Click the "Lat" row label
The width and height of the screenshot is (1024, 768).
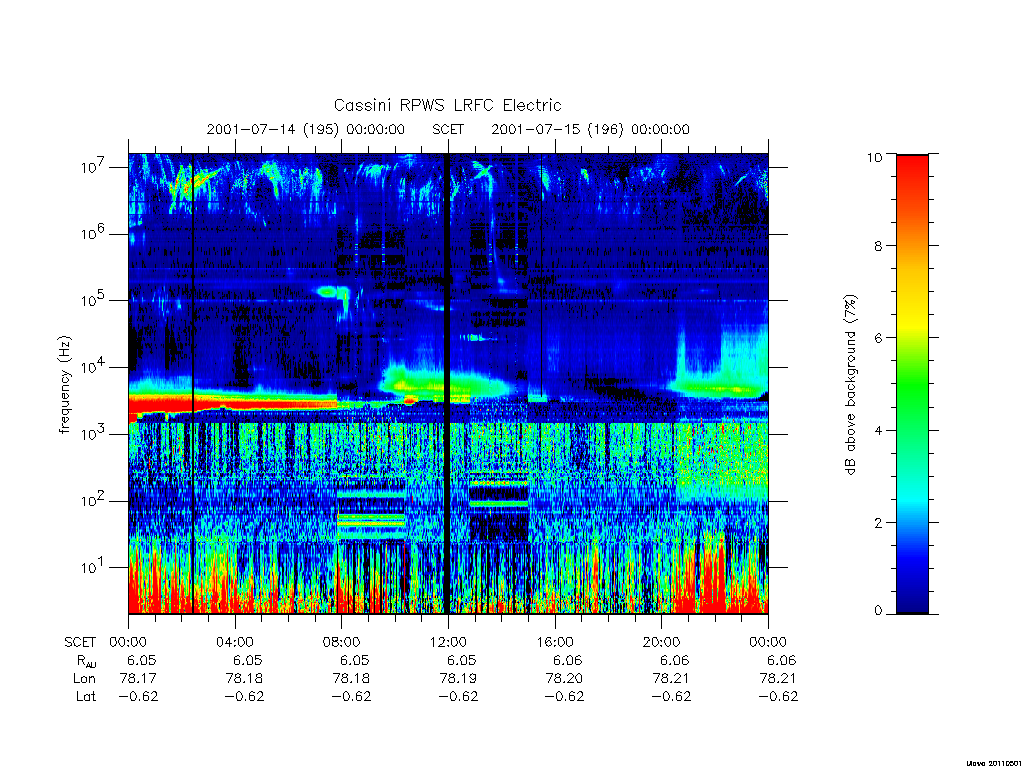pyautogui.click(x=86, y=696)
